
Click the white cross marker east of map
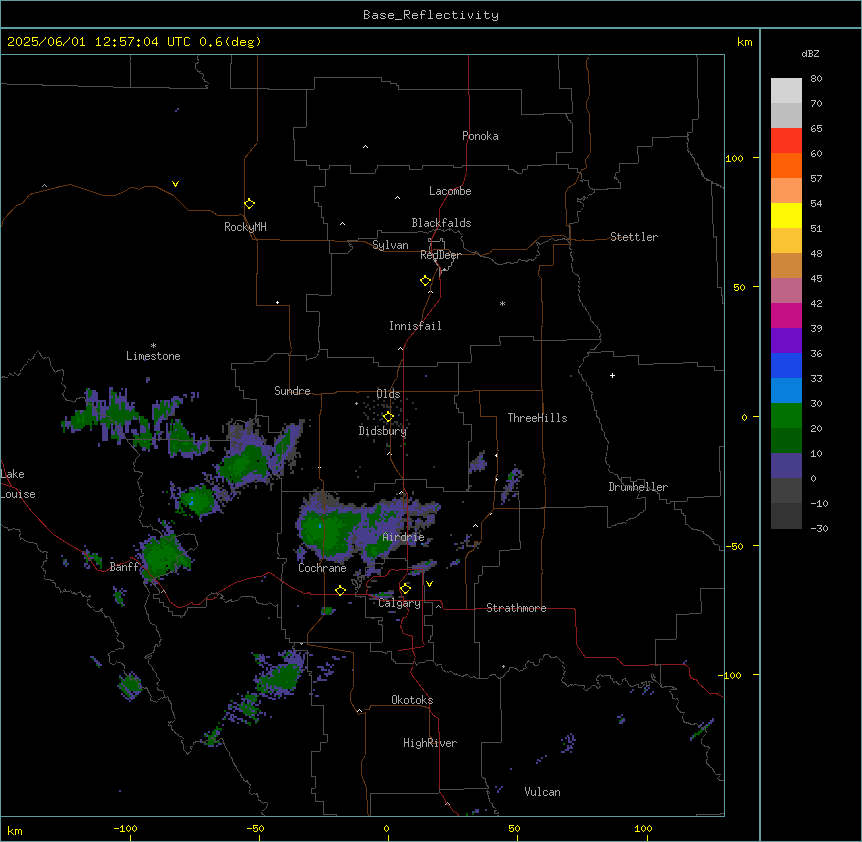[612, 375]
